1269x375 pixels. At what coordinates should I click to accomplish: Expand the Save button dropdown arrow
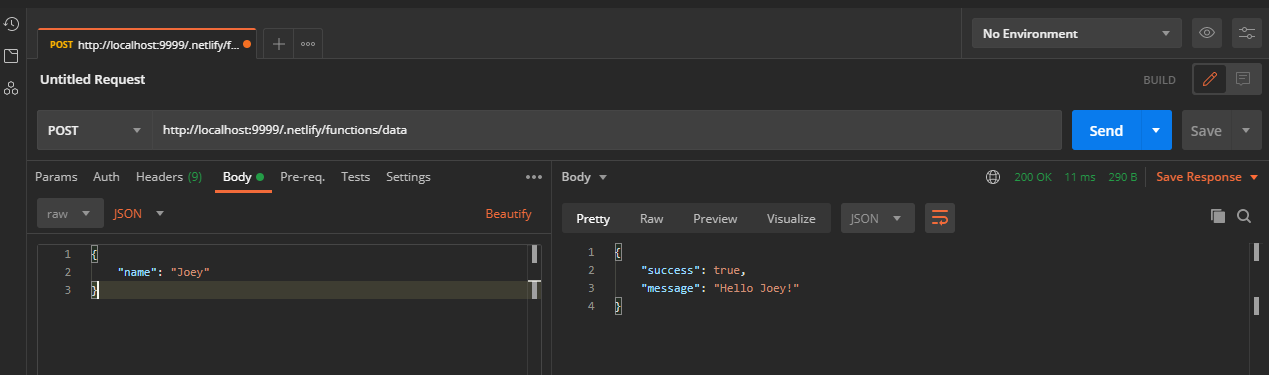point(1246,130)
